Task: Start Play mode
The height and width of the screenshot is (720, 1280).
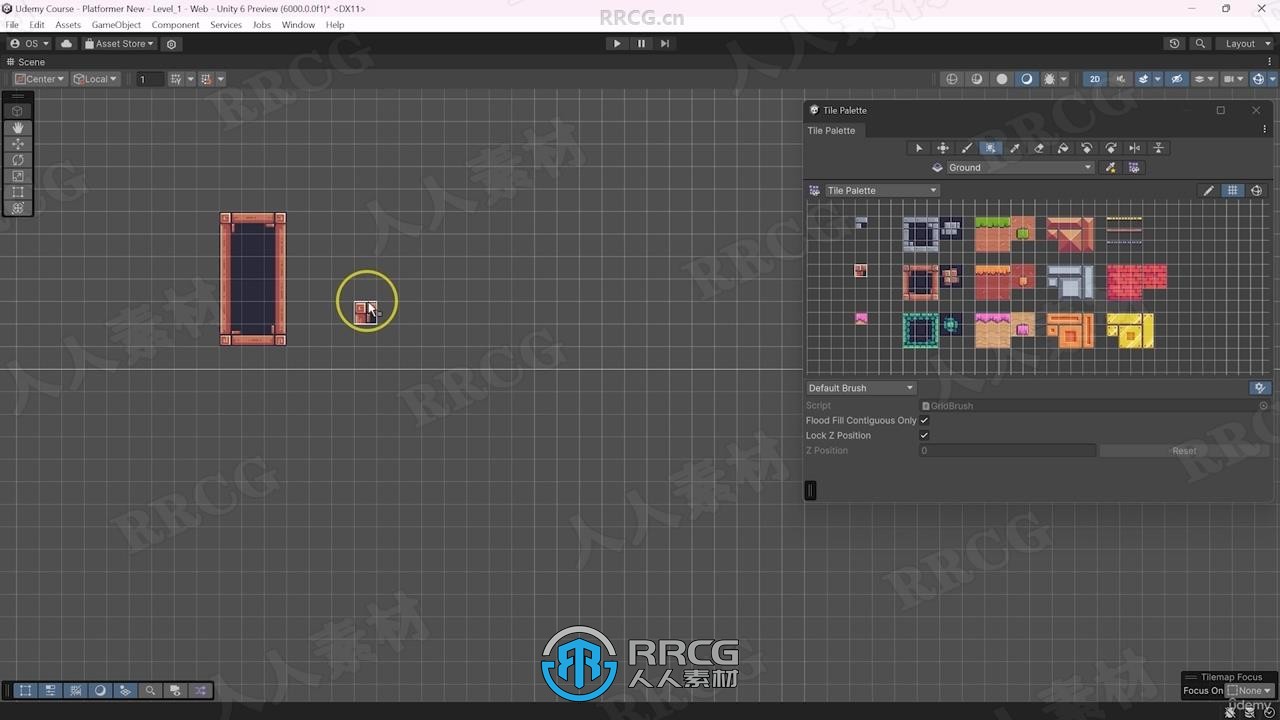Action: coord(617,44)
